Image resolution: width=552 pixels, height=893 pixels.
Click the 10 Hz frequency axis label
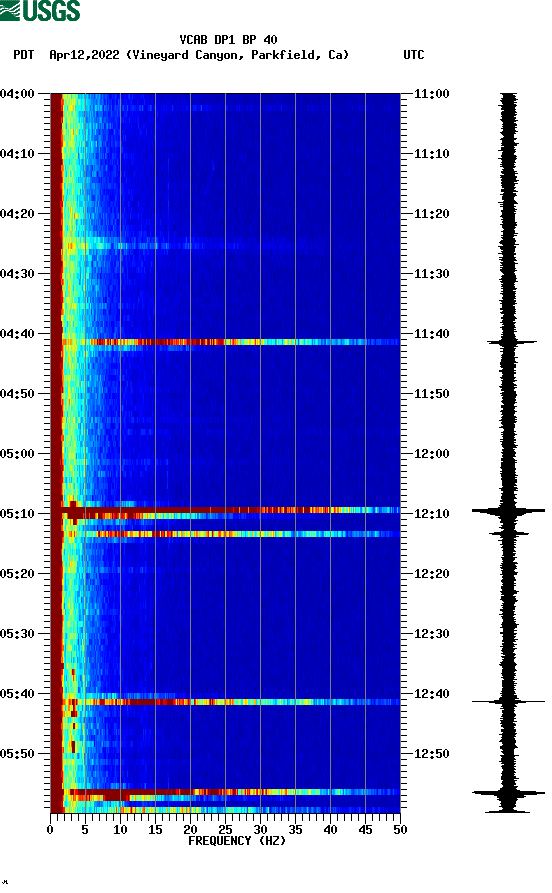(120, 830)
